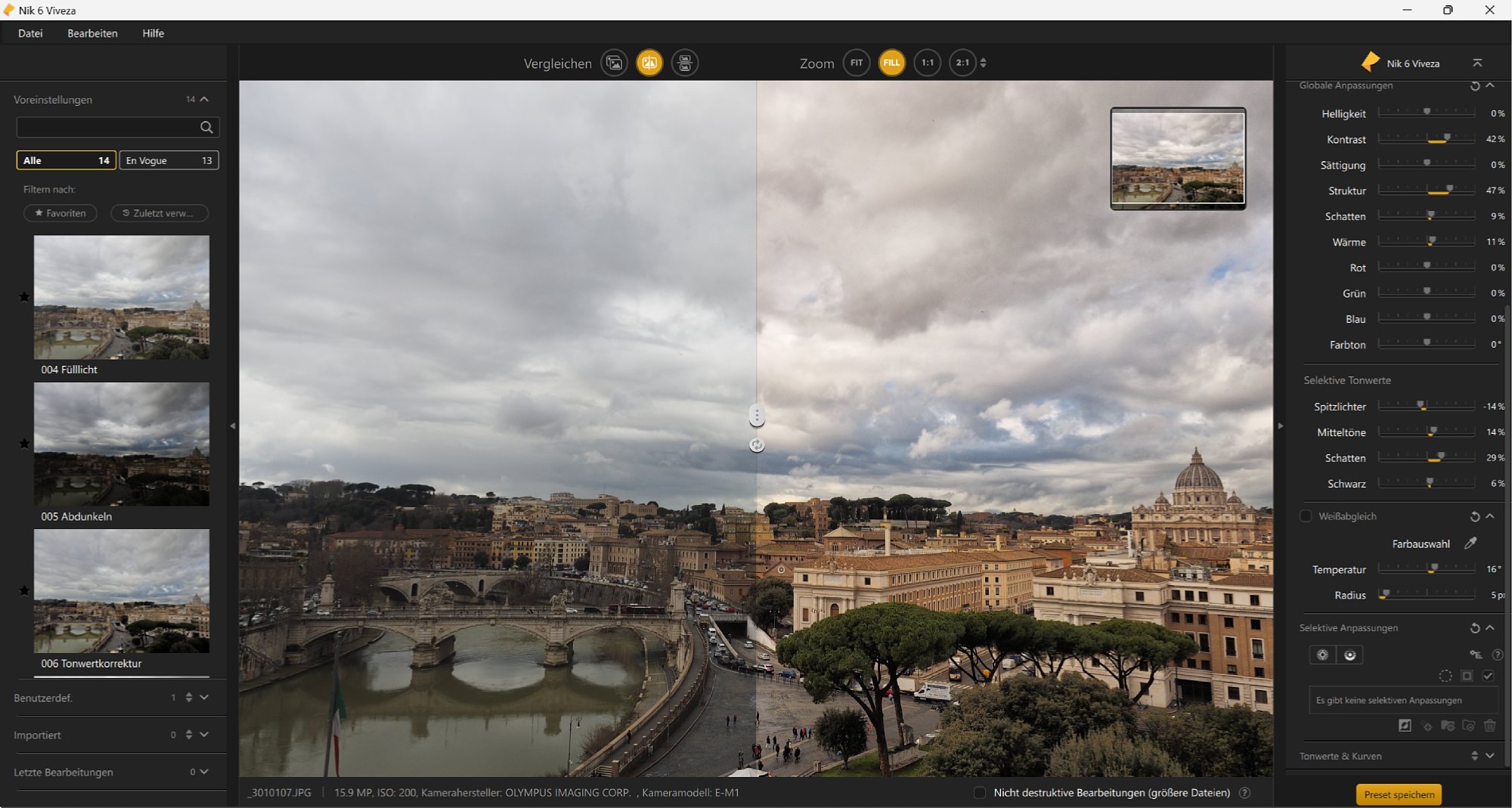Screen dimensions: 1512x808
Task: Click the info icon beside non-destructive editing
Action: [1244, 793]
